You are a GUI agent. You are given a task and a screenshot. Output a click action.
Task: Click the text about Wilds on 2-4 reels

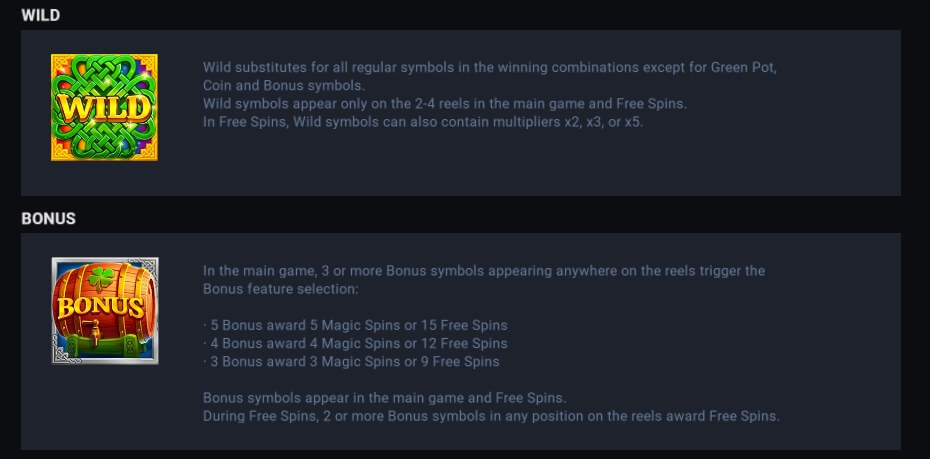click(445, 104)
